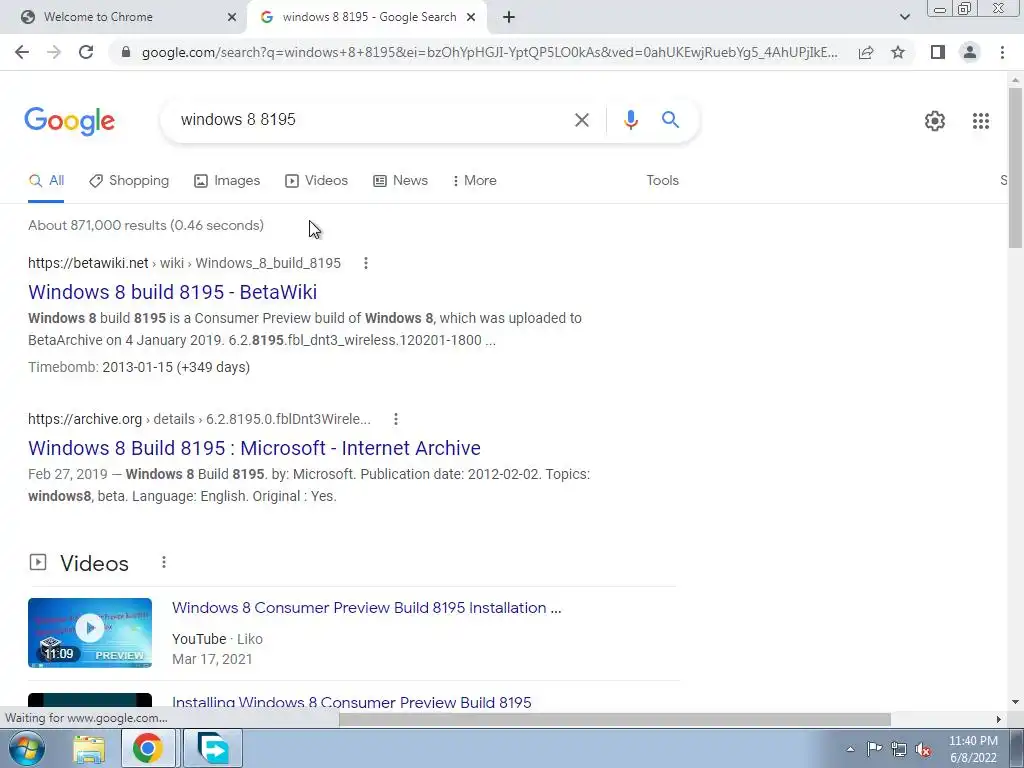Viewport: 1024px width, 768px height.
Task: Open network status tray icon
Action: click(899, 749)
